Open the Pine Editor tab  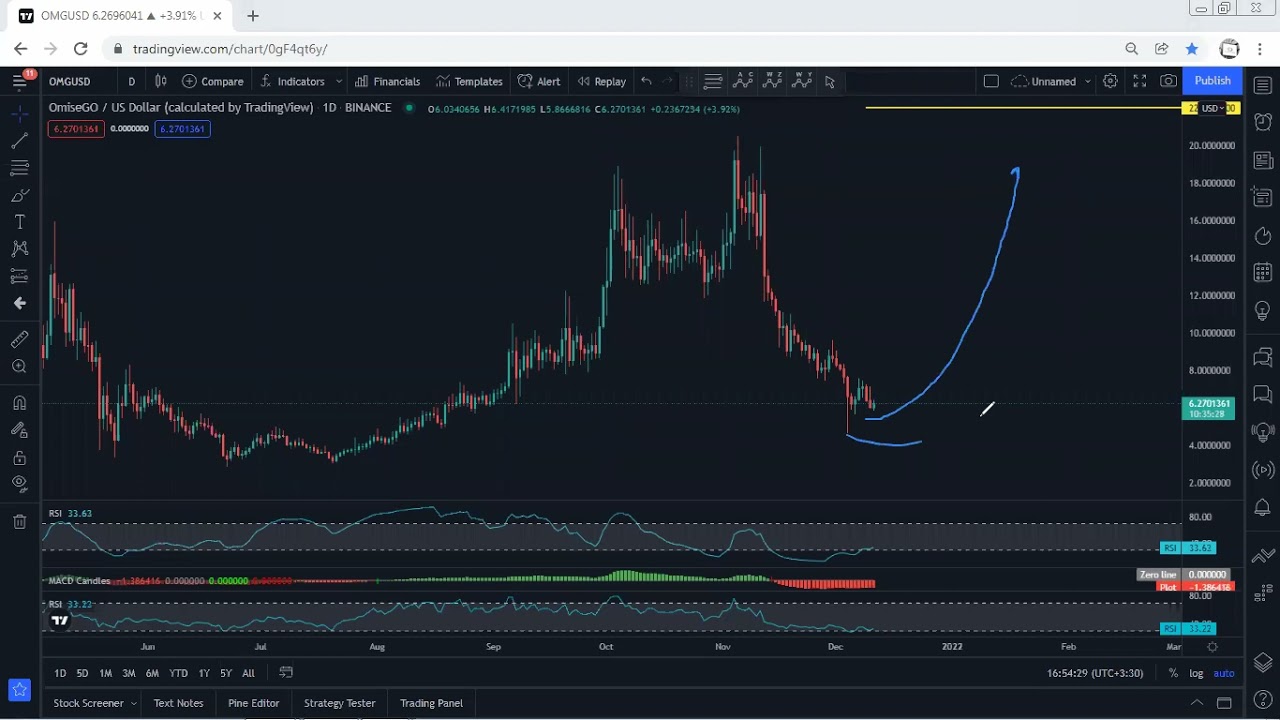click(x=254, y=703)
